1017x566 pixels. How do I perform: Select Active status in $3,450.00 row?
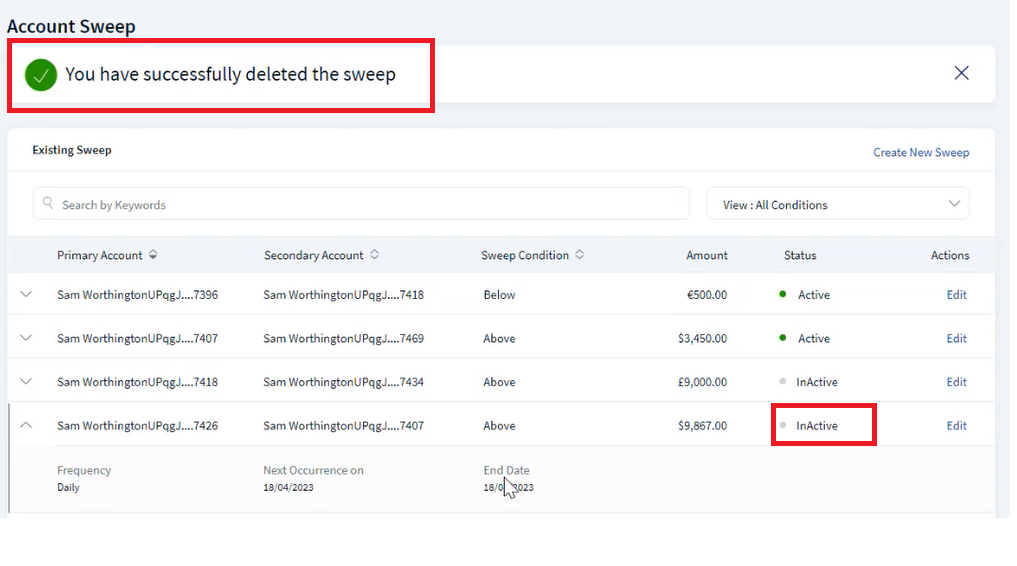tap(805, 338)
